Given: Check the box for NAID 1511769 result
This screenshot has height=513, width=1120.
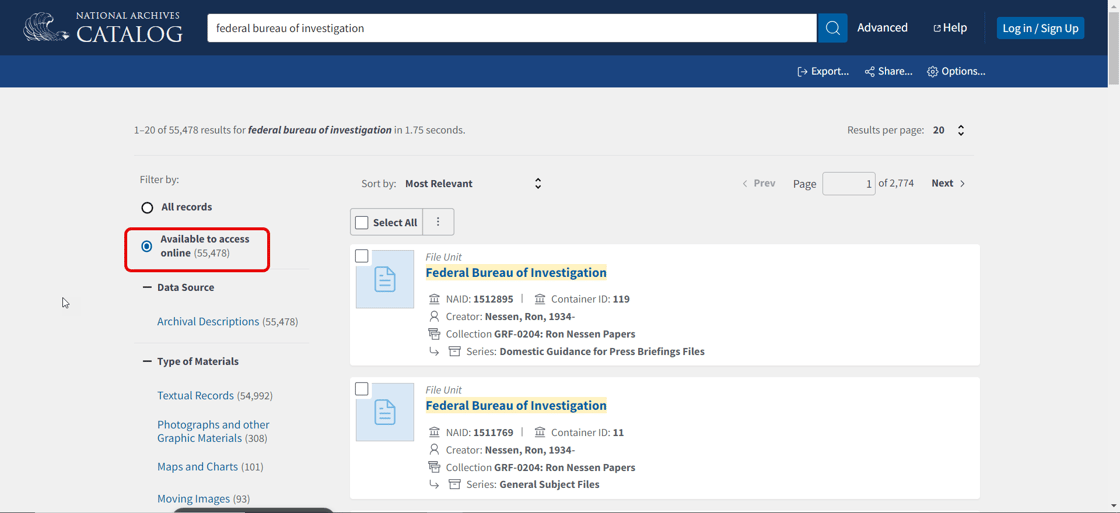Looking at the screenshot, I should tap(362, 389).
